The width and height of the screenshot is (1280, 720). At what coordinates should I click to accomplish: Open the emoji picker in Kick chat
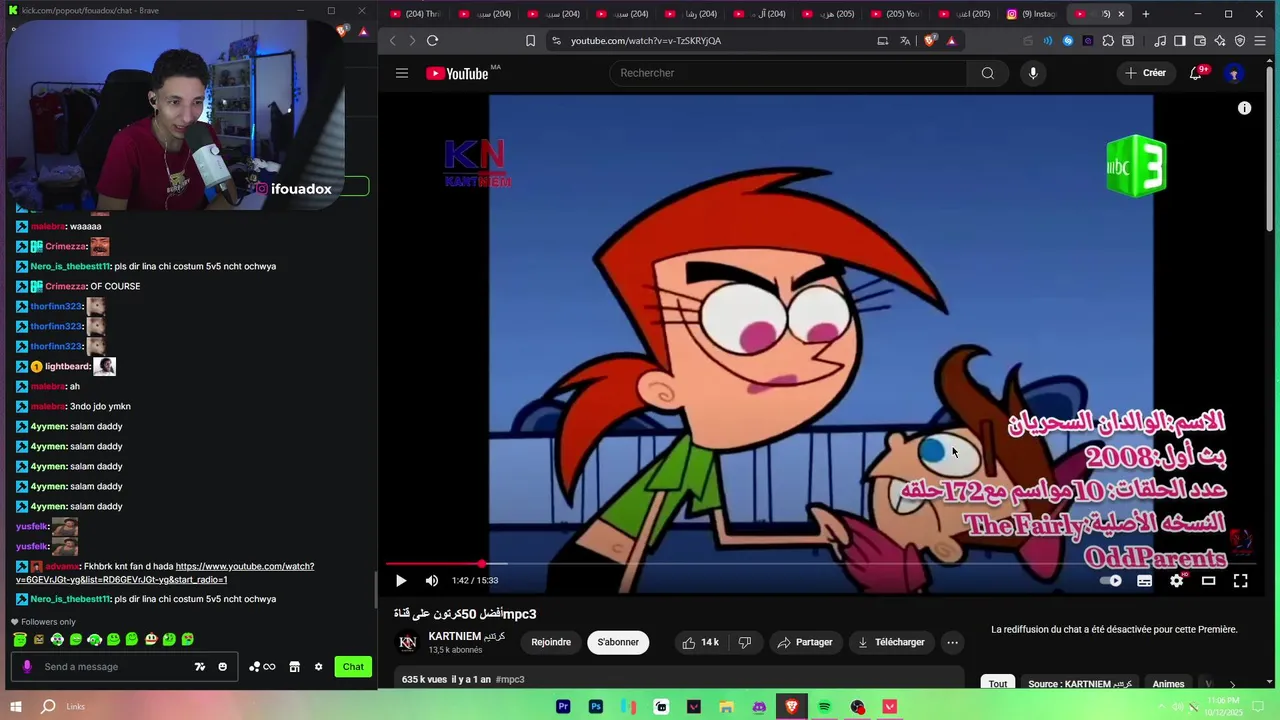(x=222, y=667)
